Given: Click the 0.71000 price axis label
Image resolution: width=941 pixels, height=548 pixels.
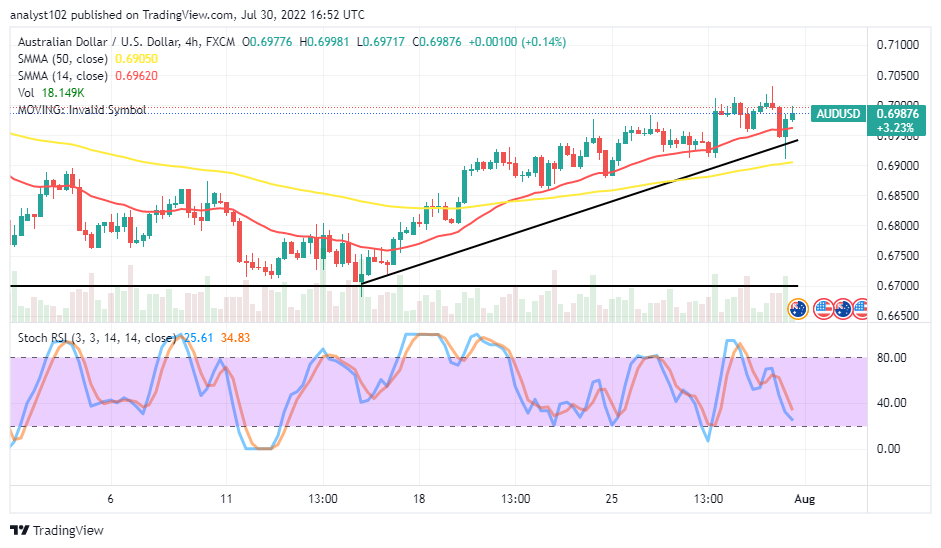Looking at the screenshot, I should point(898,45).
